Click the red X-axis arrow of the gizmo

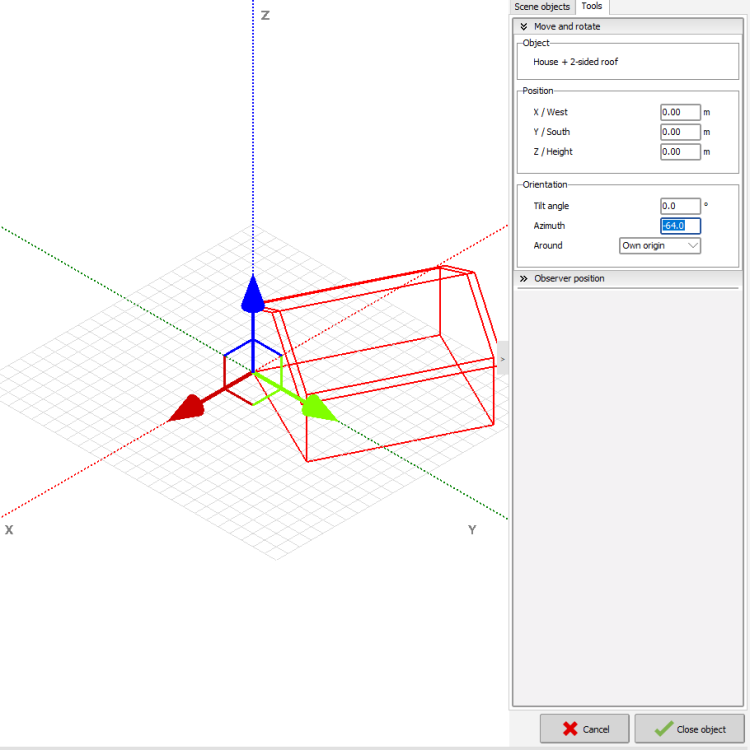[x=186, y=408]
